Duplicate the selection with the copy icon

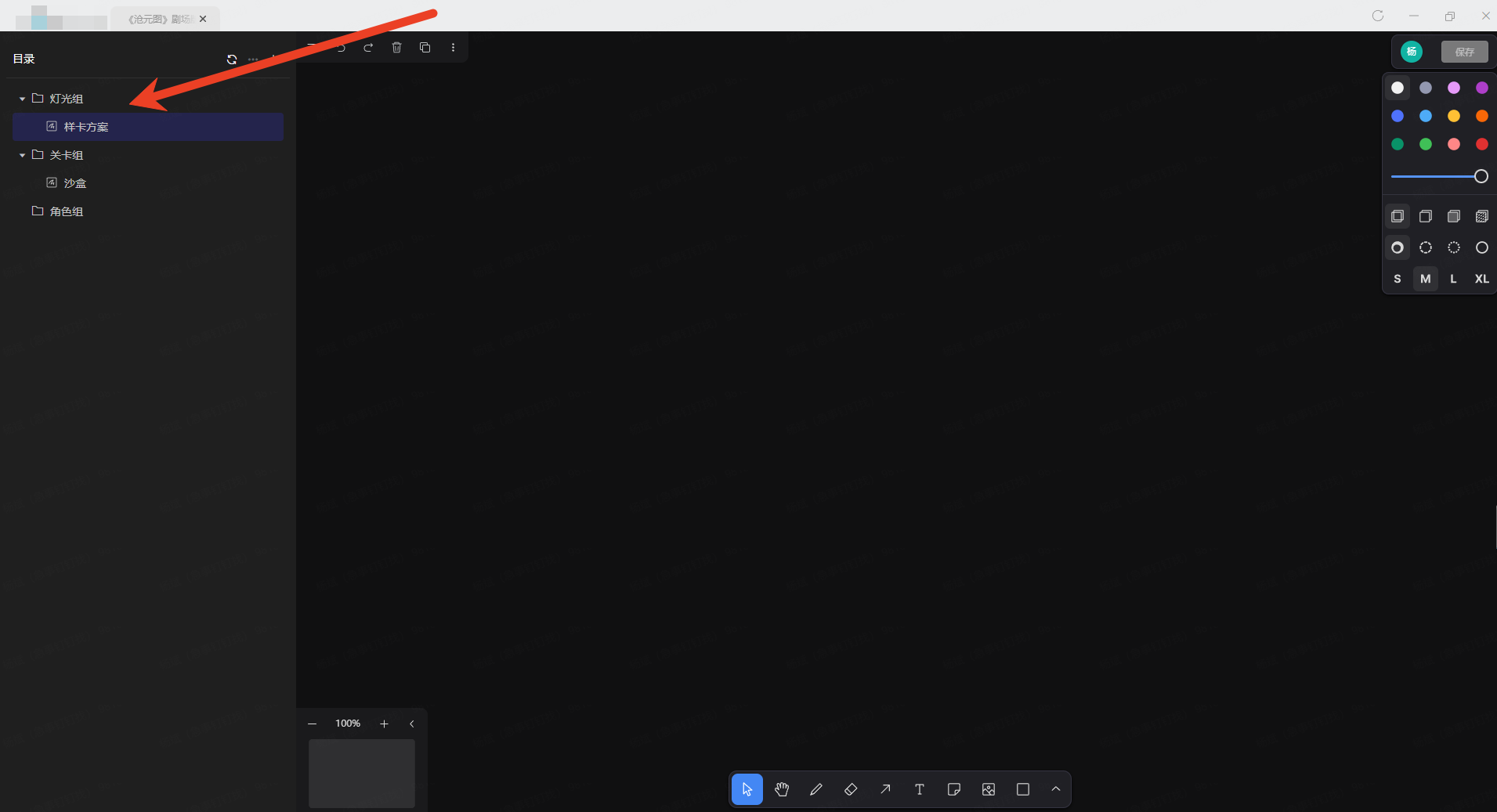click(x=425, y=48)
